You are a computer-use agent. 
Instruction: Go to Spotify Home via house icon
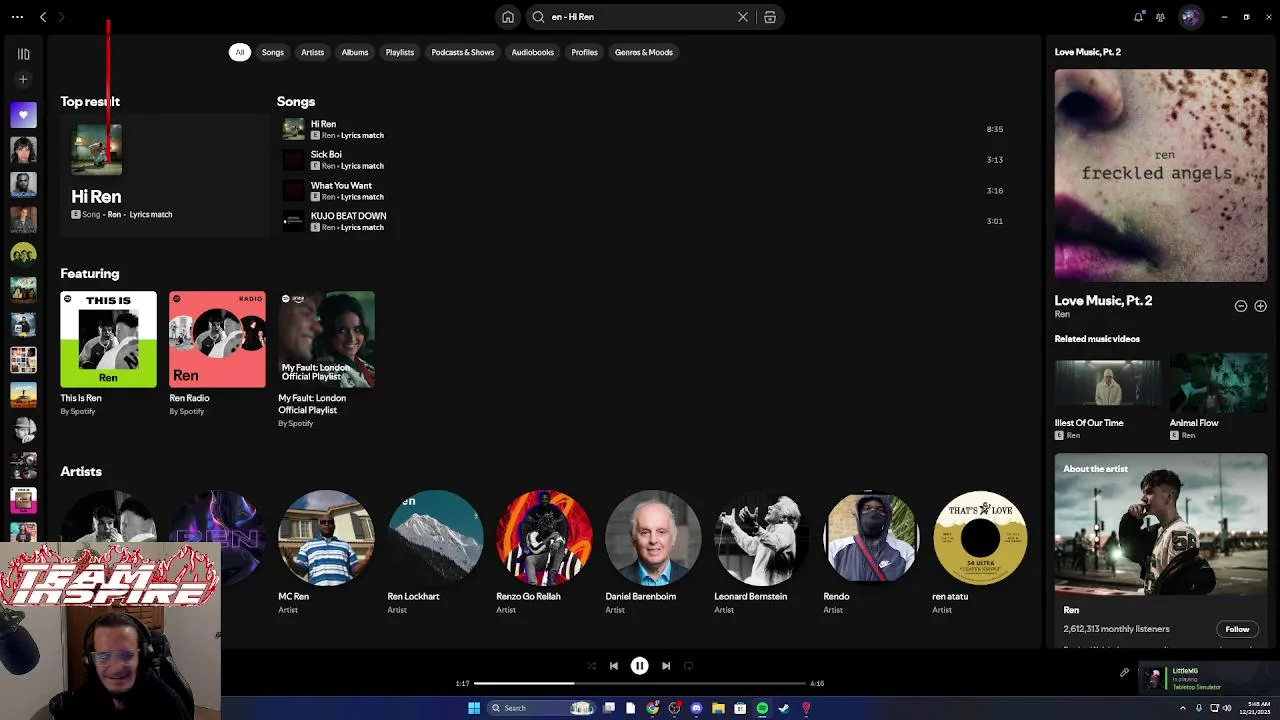[508, 17]
